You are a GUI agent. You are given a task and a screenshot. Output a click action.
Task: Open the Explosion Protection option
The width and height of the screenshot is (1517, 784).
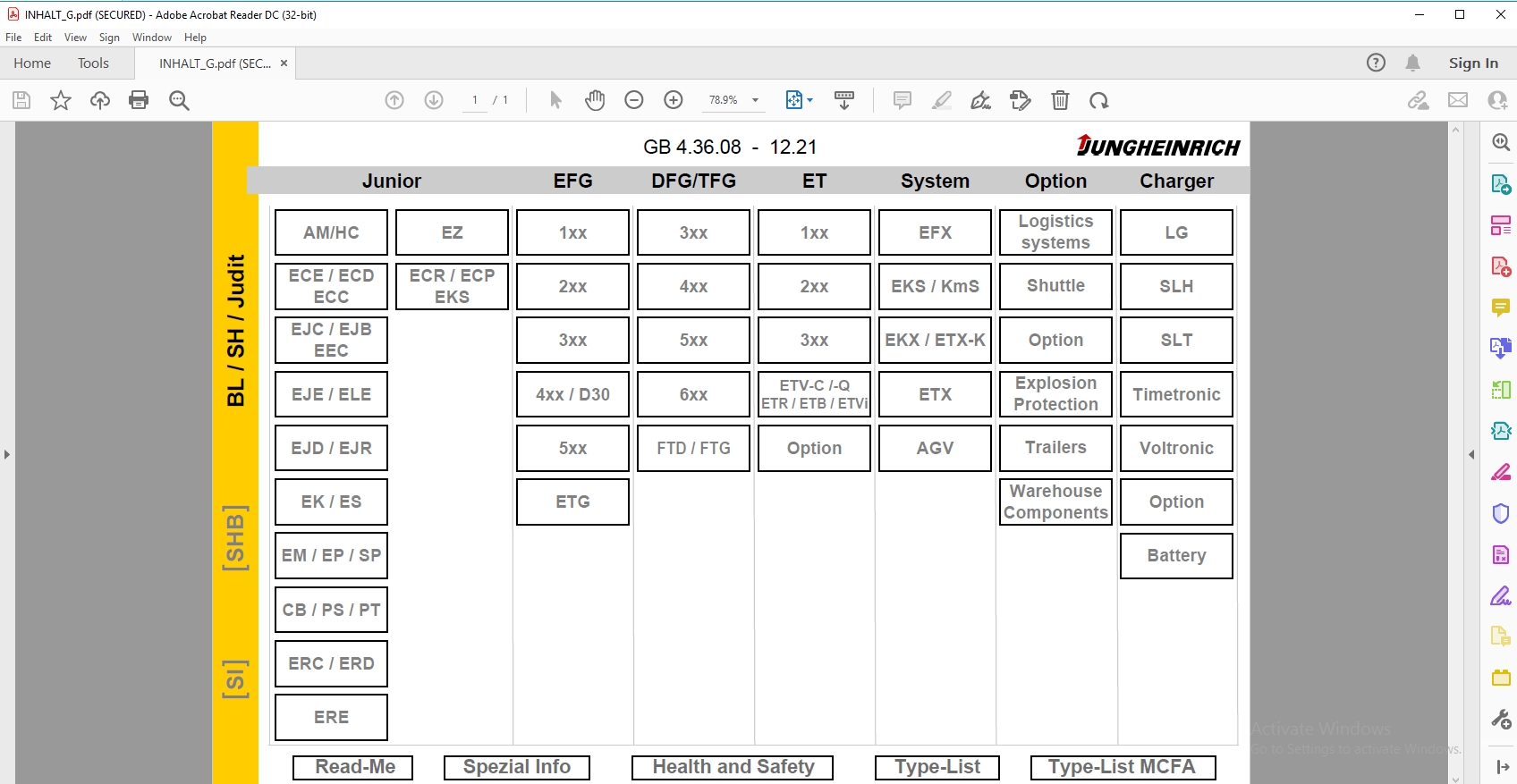pyautogui.click(x=1055, y=394)
